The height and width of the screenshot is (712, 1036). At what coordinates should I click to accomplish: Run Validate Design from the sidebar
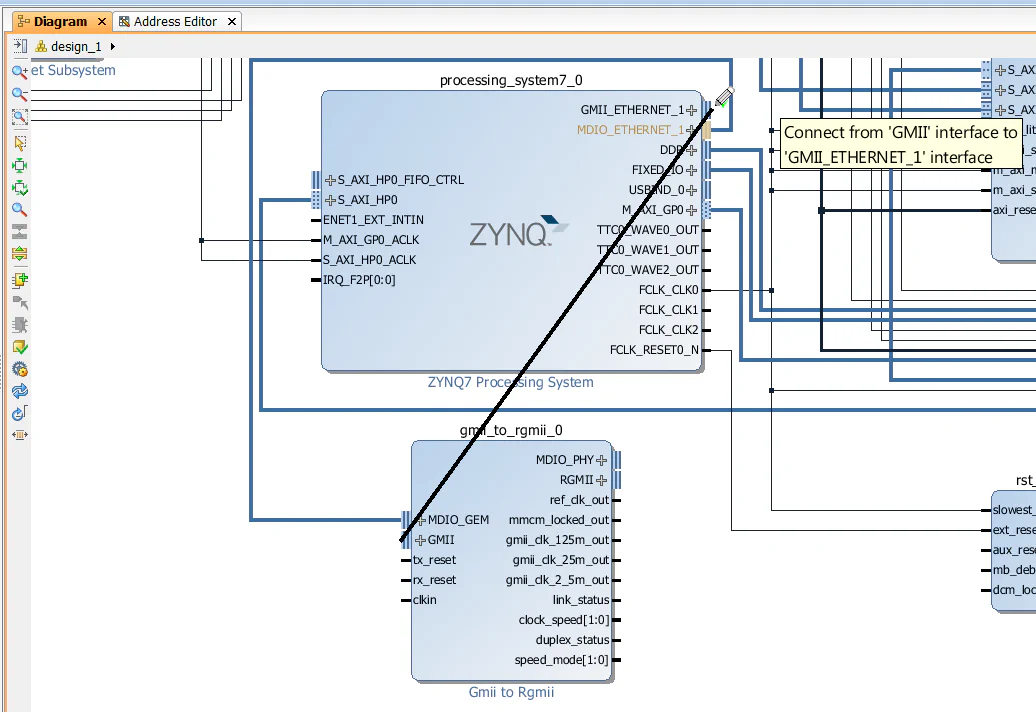click(20, 346)
